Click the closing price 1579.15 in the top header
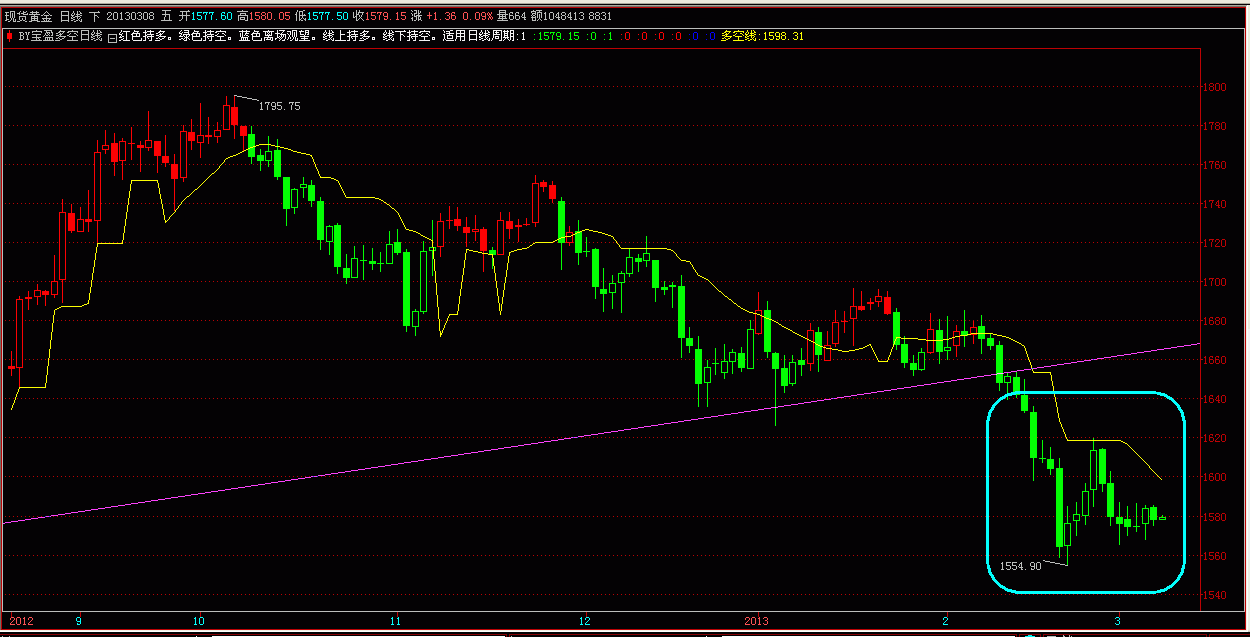Screen dimensions: 1250x637 tap(386, 17)
